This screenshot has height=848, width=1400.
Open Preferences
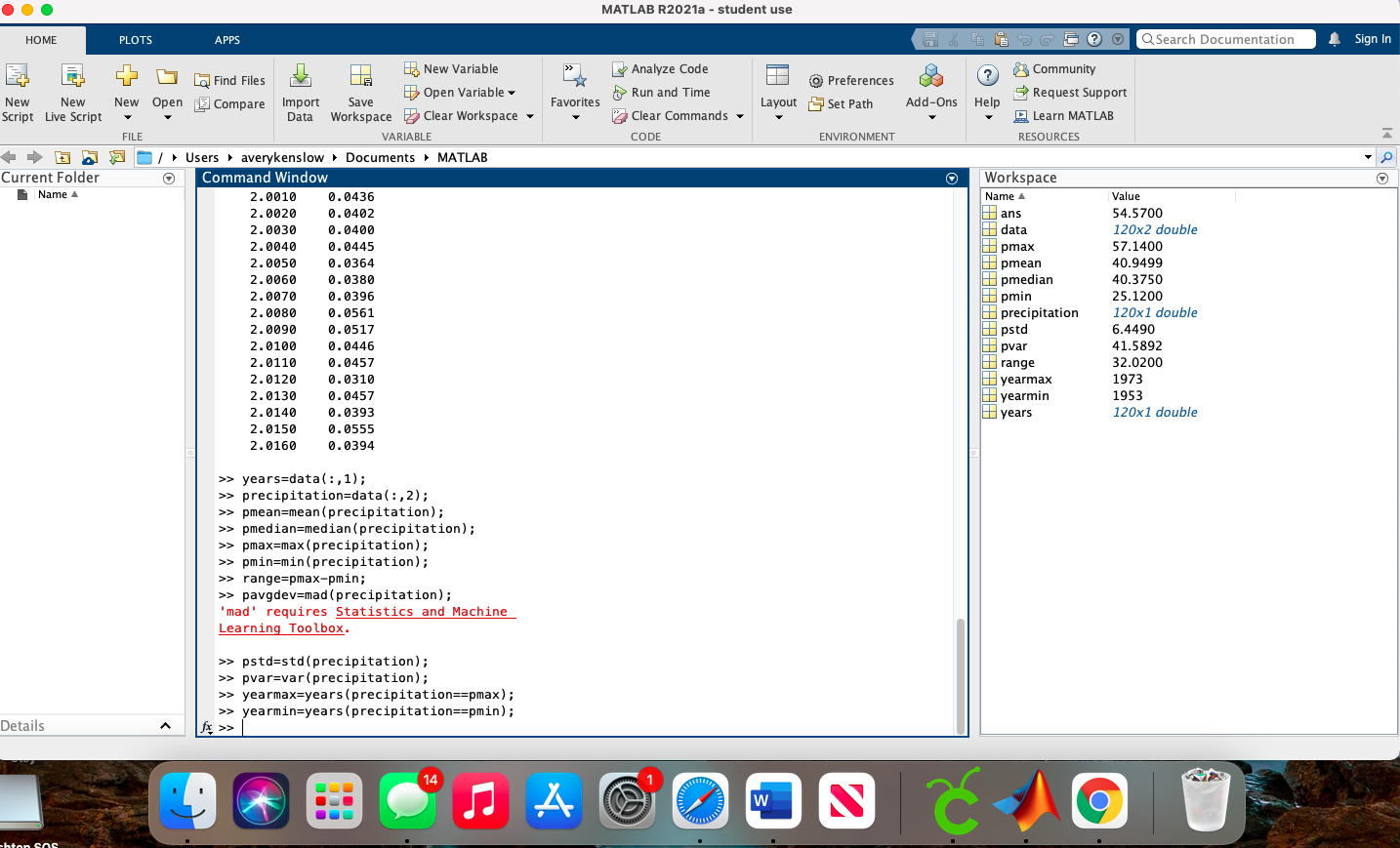850,80
